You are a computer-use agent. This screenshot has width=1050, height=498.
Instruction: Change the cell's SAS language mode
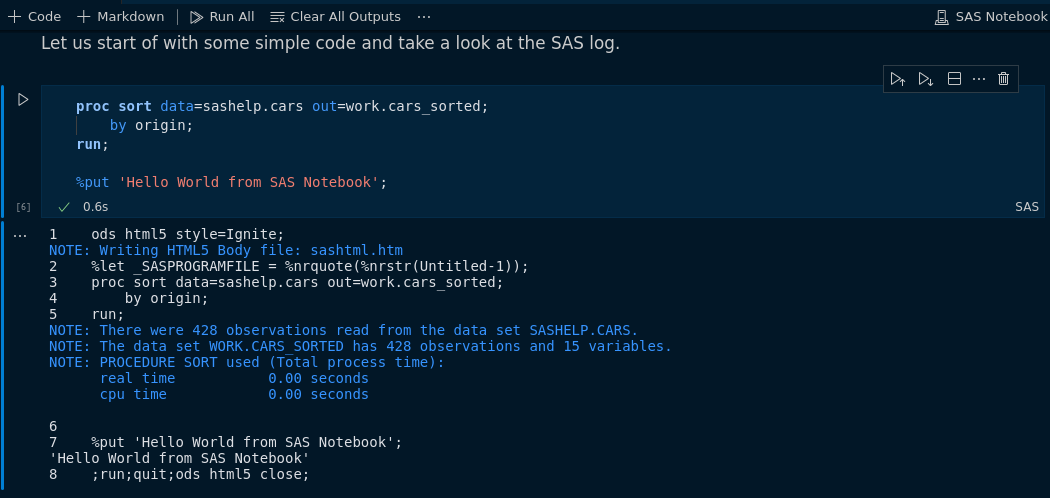pos(1027,207)
